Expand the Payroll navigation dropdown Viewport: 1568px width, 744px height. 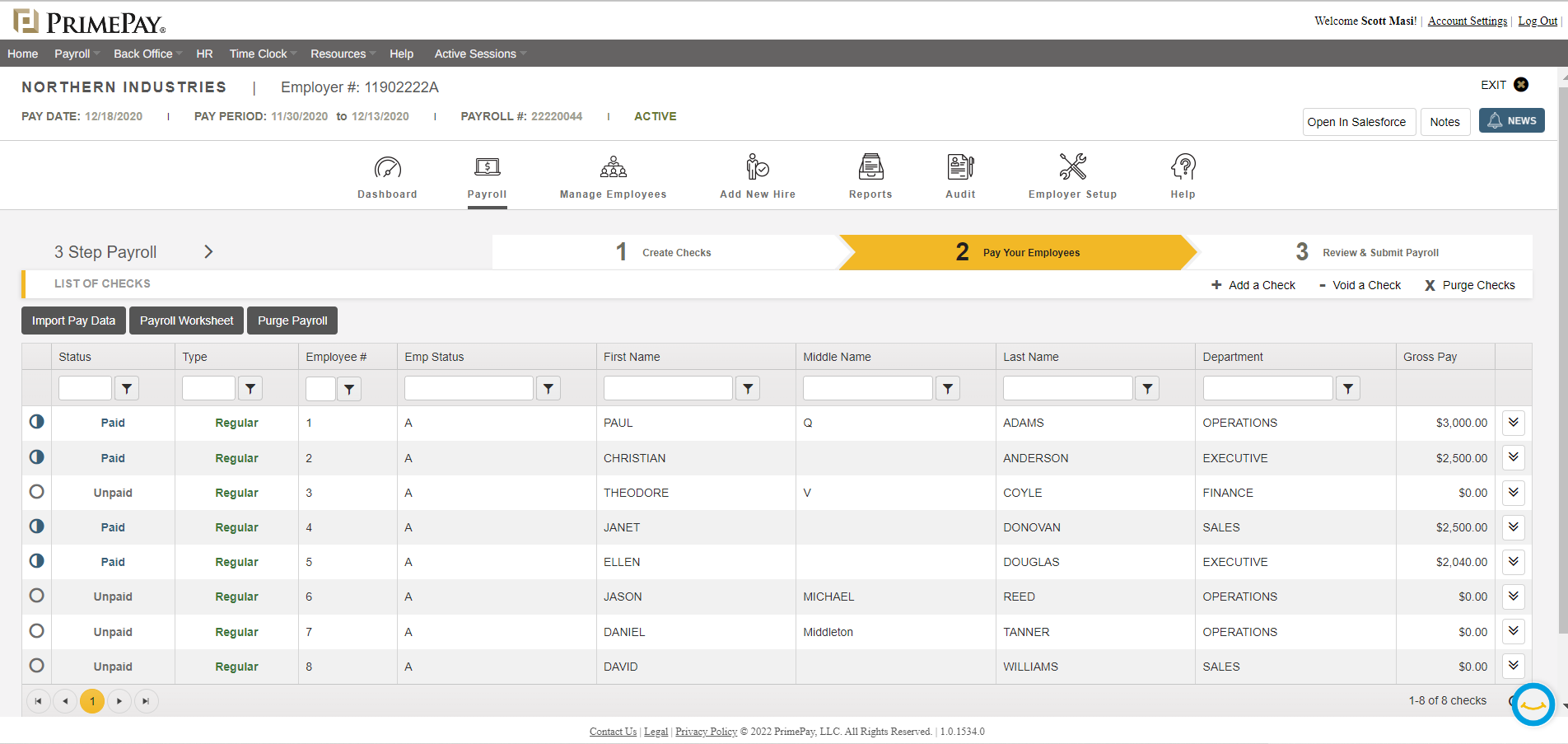[x=75, y=54]
